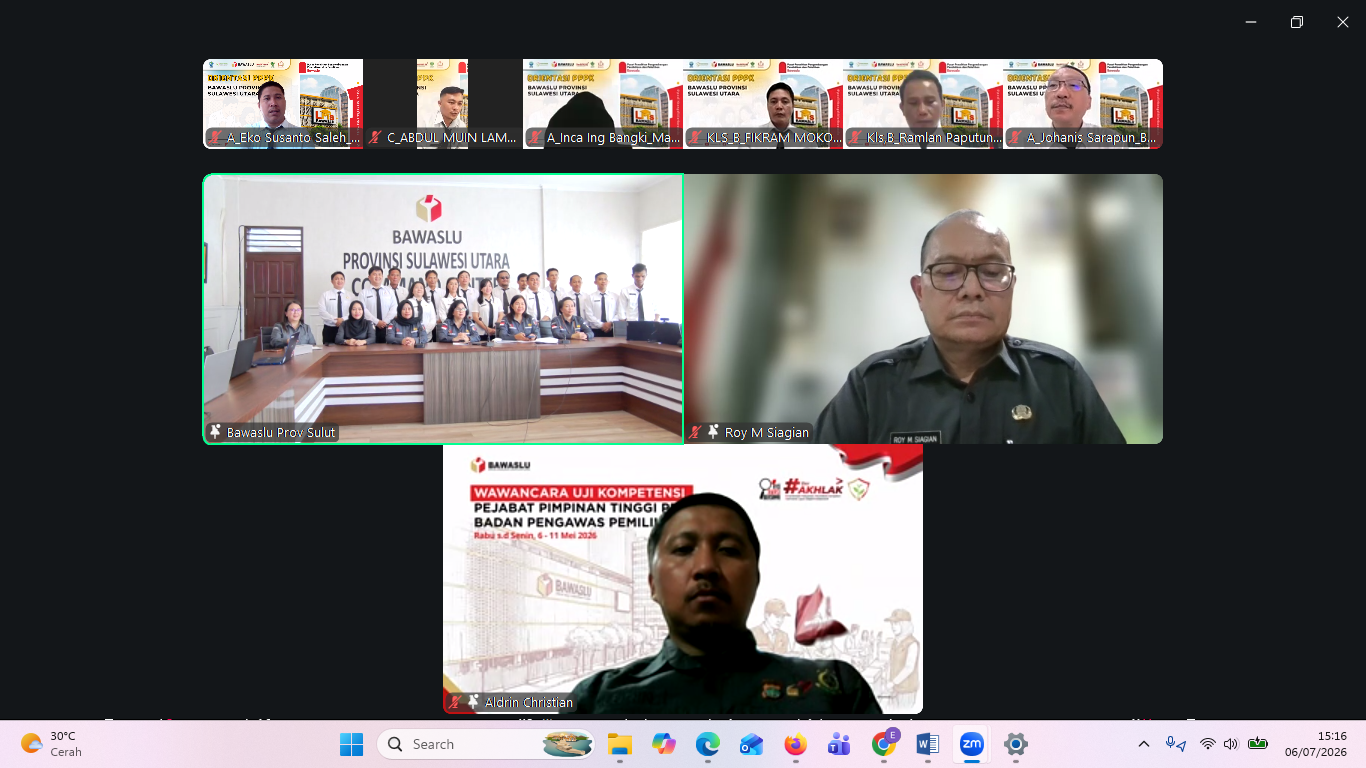Image resolution: width=1366 pixels, height=768 pixels.
Task: Click muted mic icon beside A_Johanis Sarapun
Action: [x=1015, y=138]
